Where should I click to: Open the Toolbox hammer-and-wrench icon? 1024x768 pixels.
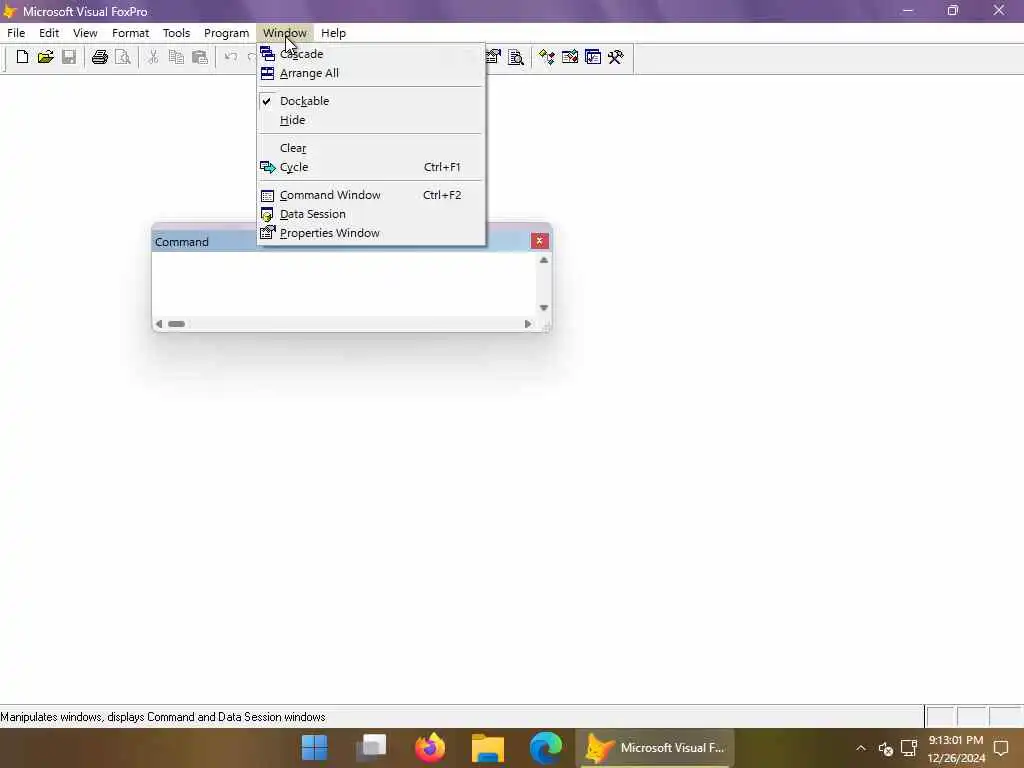point(616,57)
